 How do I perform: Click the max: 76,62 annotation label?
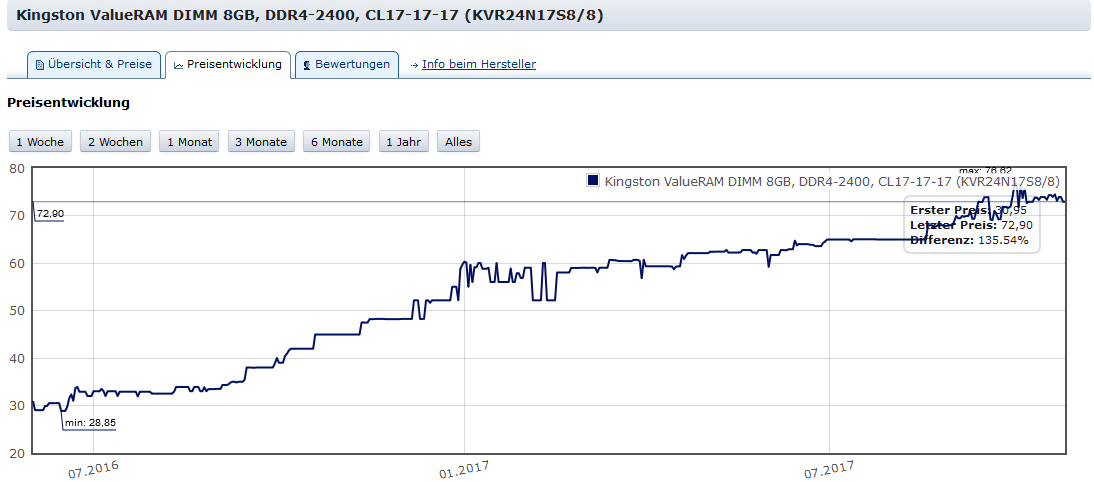click(x=984, y=170)
